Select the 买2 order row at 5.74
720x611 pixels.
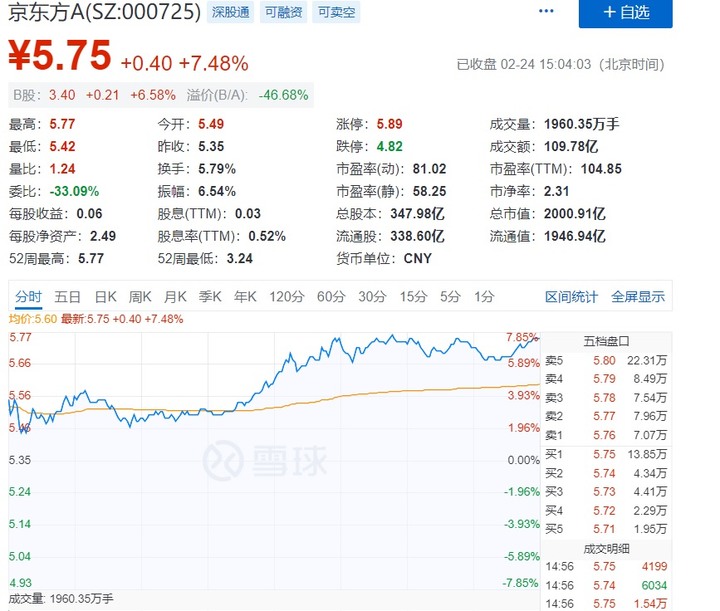pos(606,473)
